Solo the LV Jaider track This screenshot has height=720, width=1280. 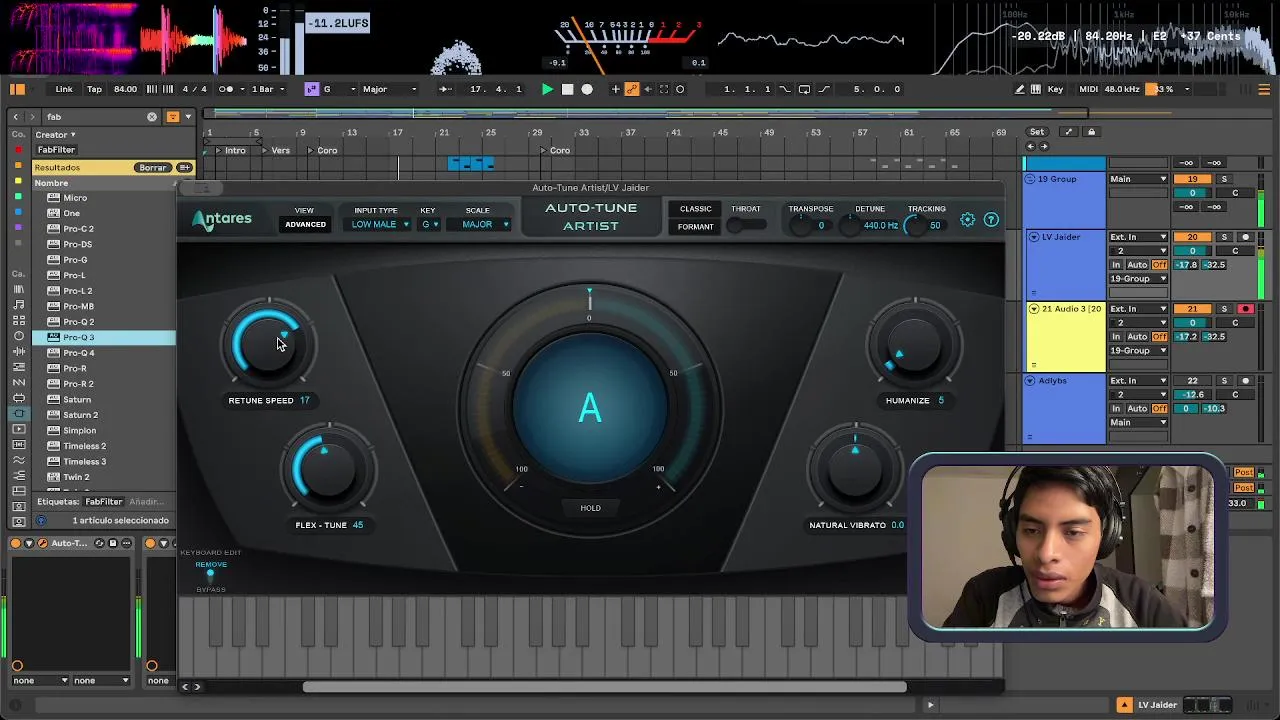pos(1223,237)
